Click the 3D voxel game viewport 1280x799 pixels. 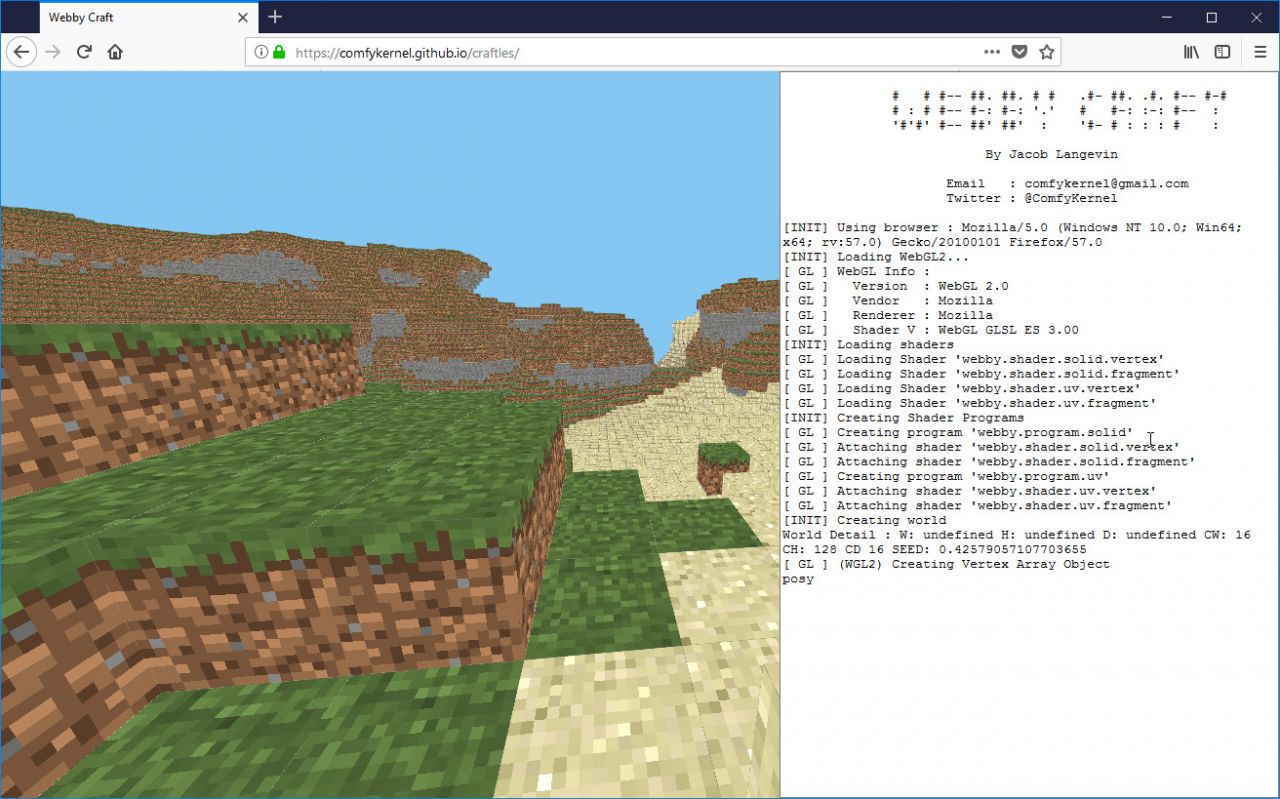coord(390,430)
